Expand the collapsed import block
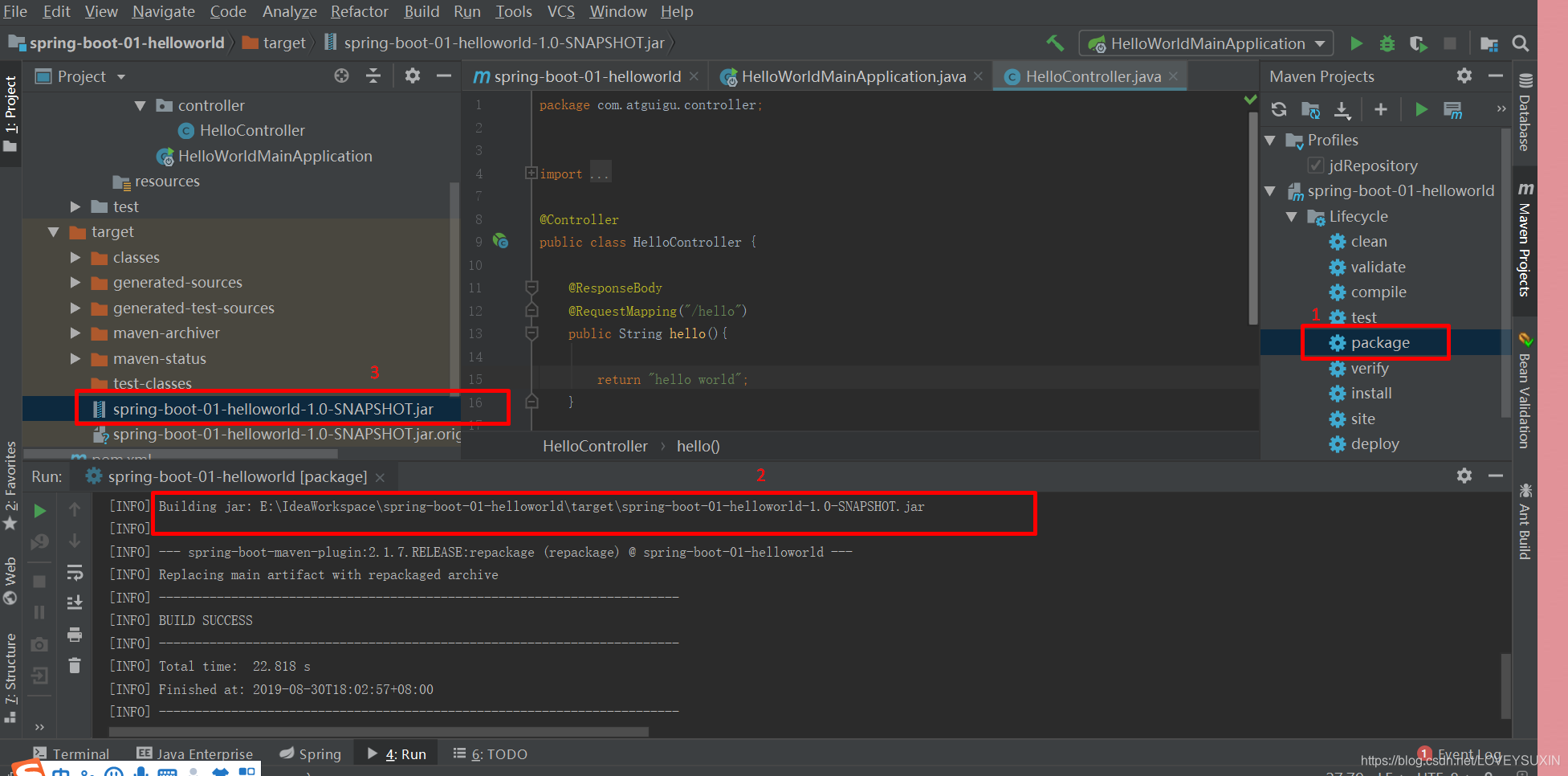The height and width of the screenshot is (776, 1568). [531, 173]
